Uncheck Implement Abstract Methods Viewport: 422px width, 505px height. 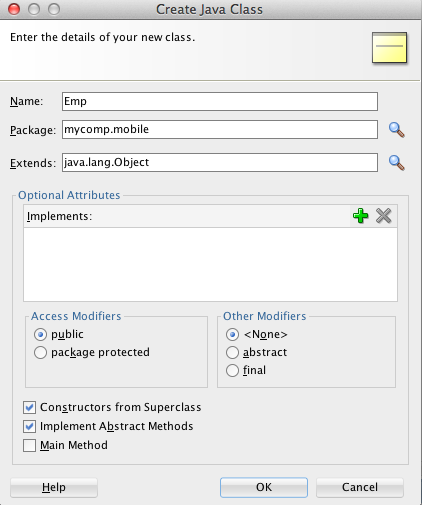pyautogui.click(x=29, y=426)
